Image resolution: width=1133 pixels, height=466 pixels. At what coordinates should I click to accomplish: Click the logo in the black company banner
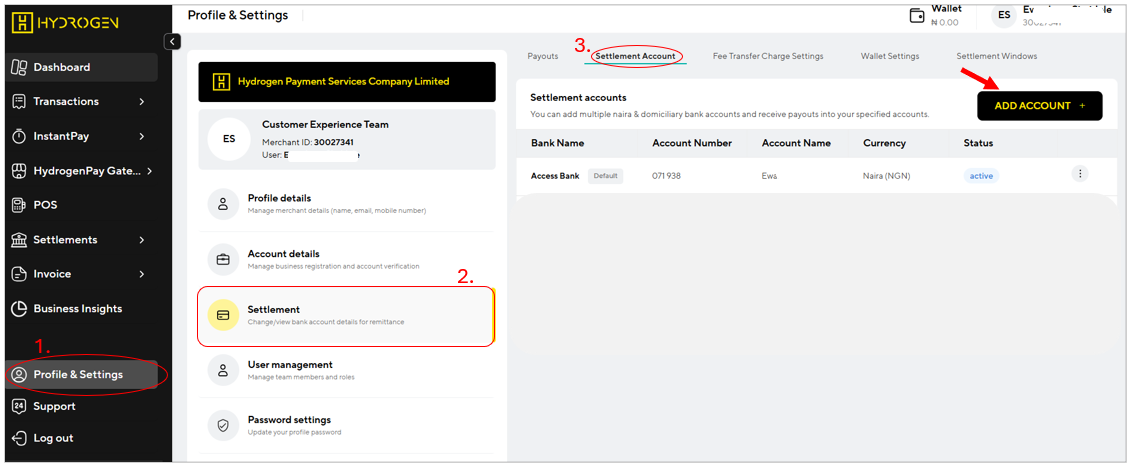(x=223, y=82)
